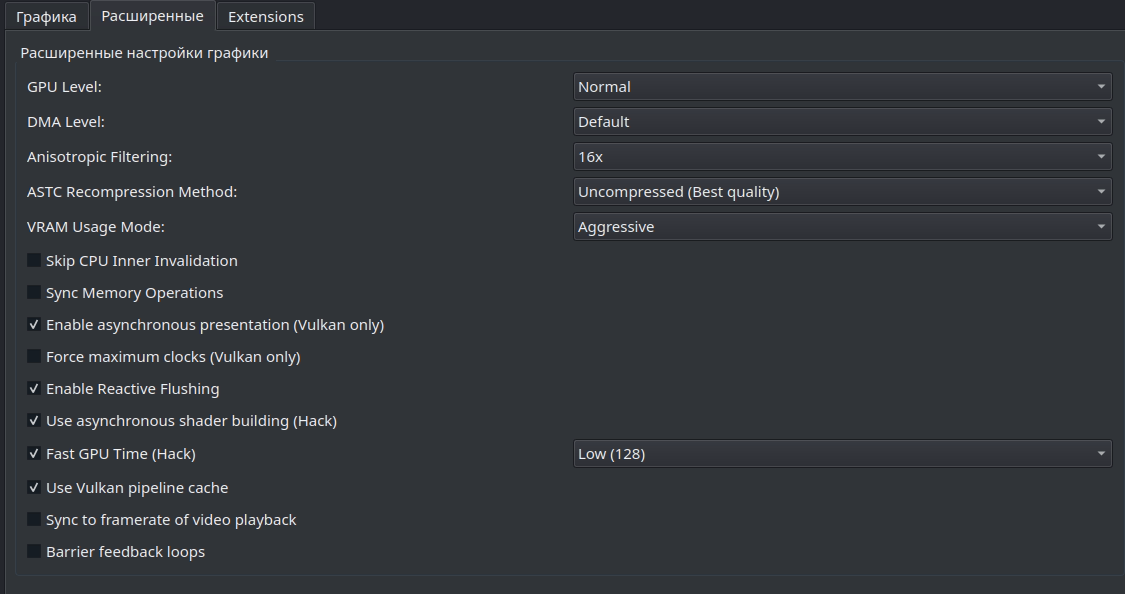The image size is (1125, 594).
Task: Enable Sync to framerate of video playback
Action: [x=35, y=520]
